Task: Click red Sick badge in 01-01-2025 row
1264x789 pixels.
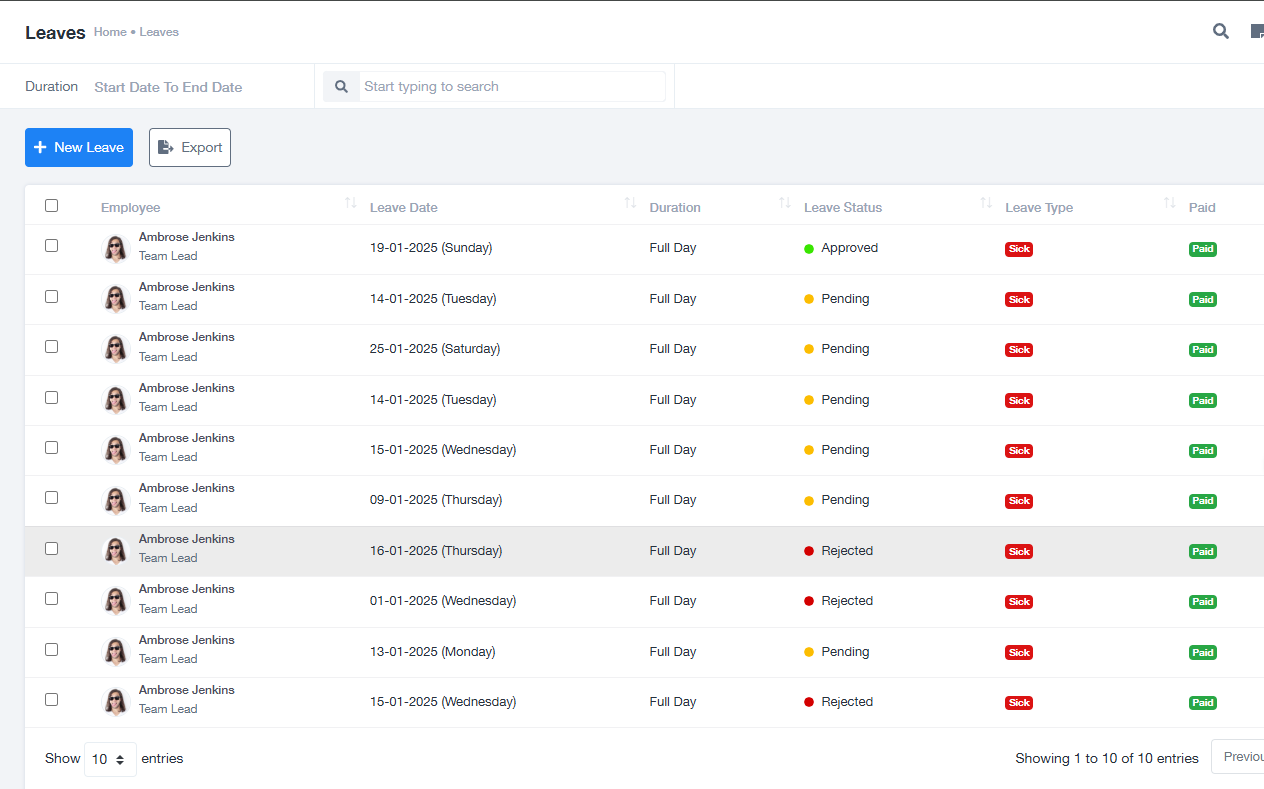Action: tap(1018, 602)
